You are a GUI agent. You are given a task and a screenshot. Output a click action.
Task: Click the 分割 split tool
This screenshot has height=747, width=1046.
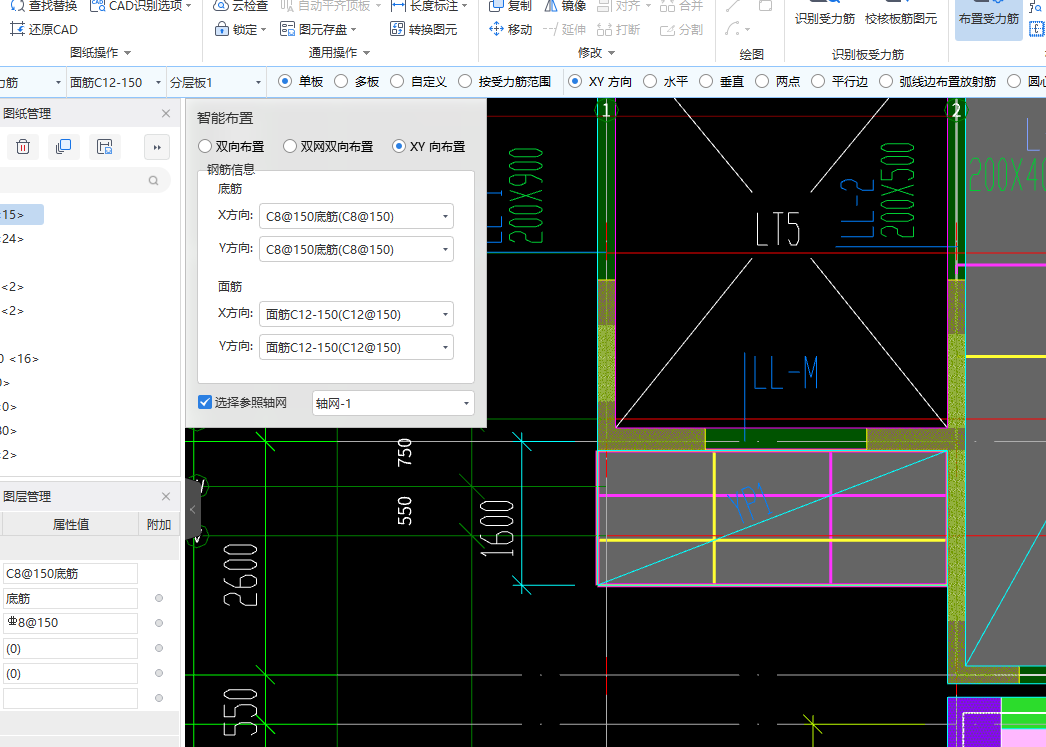point(681,29)
